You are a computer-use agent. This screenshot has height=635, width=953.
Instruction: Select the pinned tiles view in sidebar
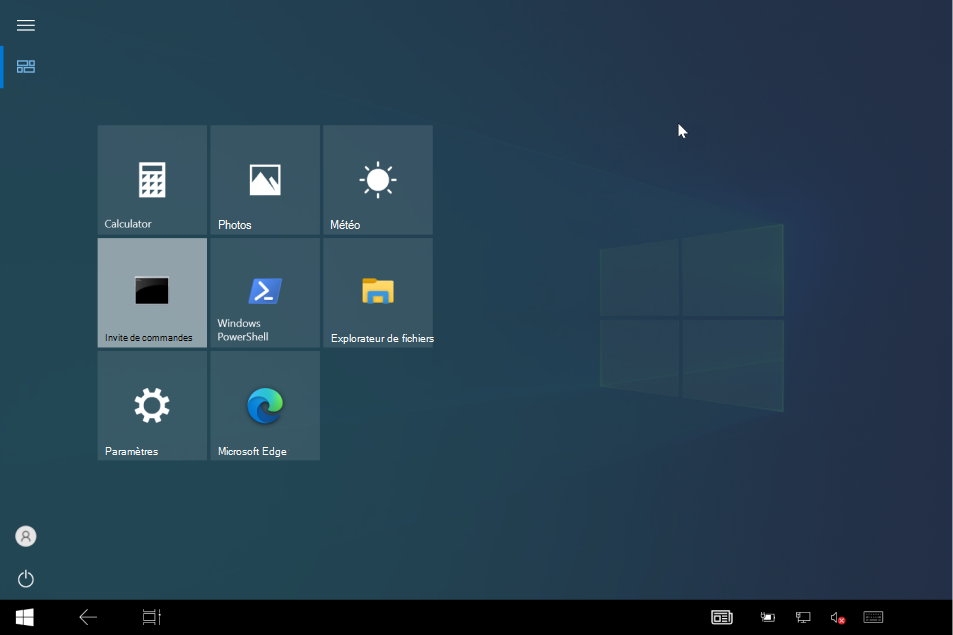coord(25,66)
